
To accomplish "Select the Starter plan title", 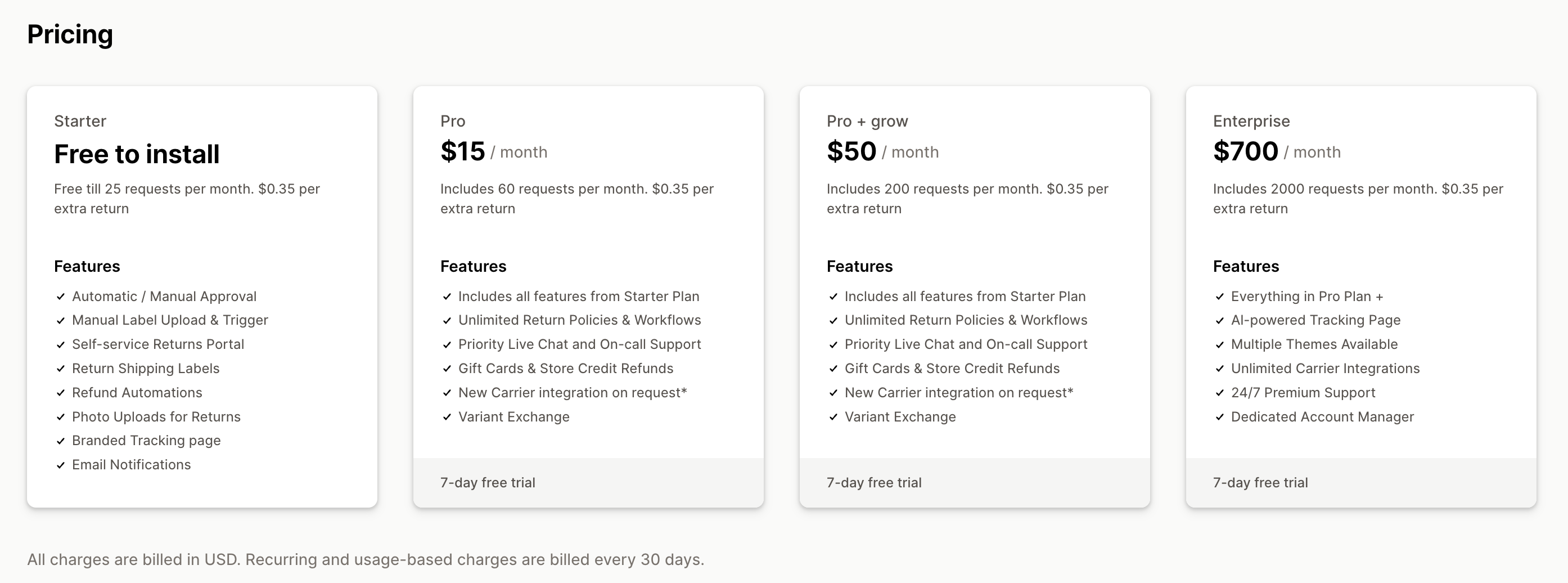I will point(80,121).
